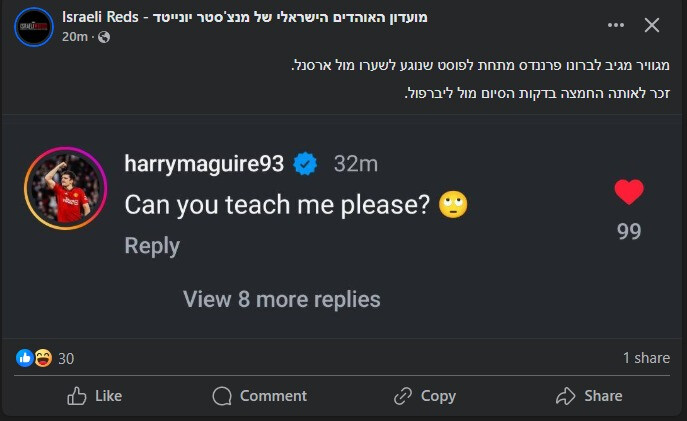Like the post with thumbs-up button
The height and width of the screenshot is (421, 687).
pyautogui.click(x=94, y=396)
